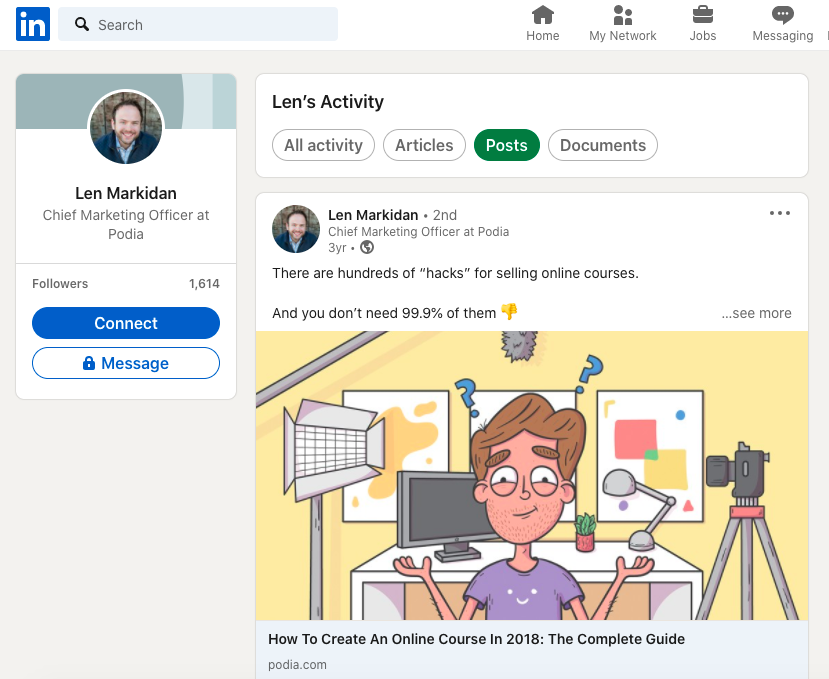The width and height of the screenshot is (829, 679).
Task: Open the post's three-dot options menu
Action: coord(780,213)
